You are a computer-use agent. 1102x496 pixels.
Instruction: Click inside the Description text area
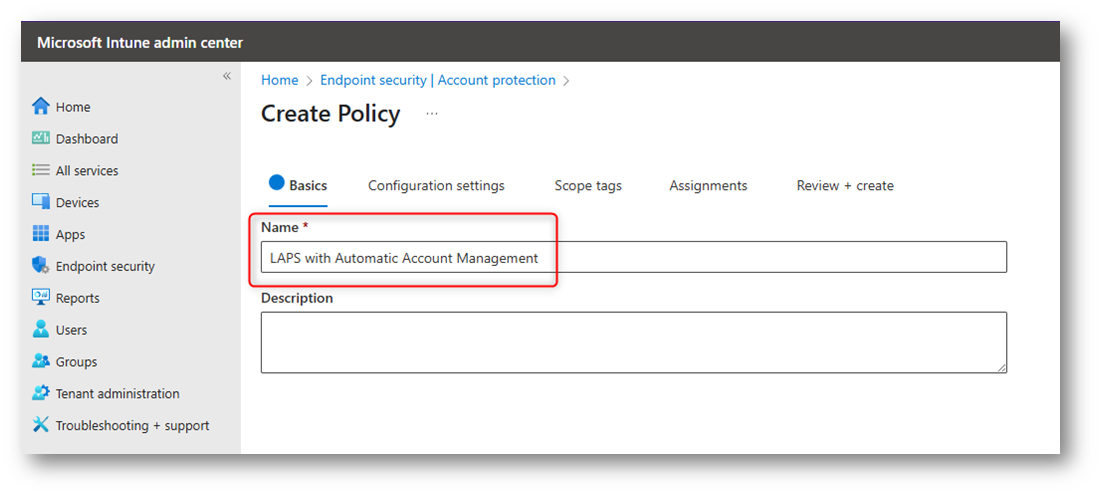click(634, 342)
